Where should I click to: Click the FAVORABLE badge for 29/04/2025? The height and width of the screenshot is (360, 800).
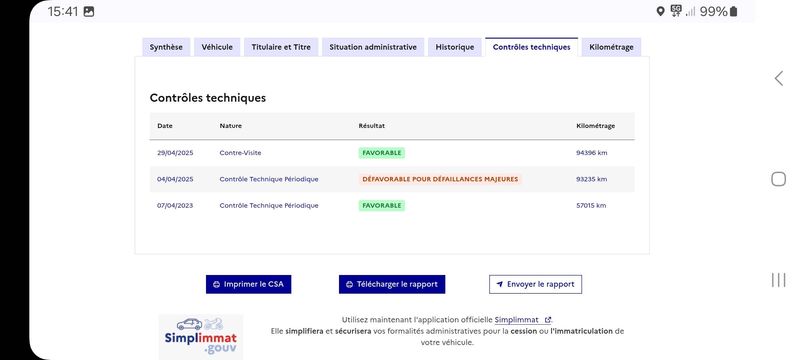click(x=382, y=153)
